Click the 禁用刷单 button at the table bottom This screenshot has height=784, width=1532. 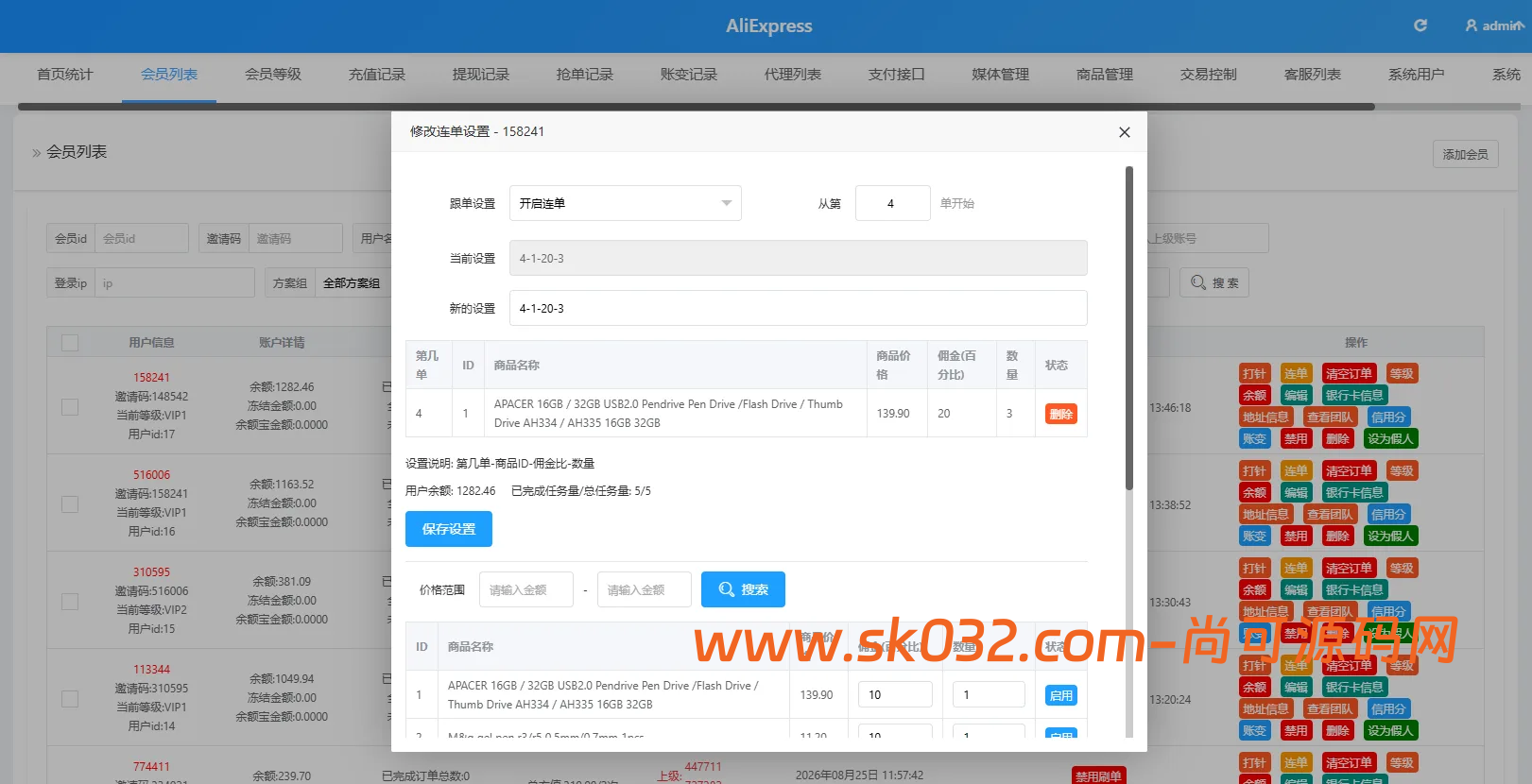point(1098,776)
